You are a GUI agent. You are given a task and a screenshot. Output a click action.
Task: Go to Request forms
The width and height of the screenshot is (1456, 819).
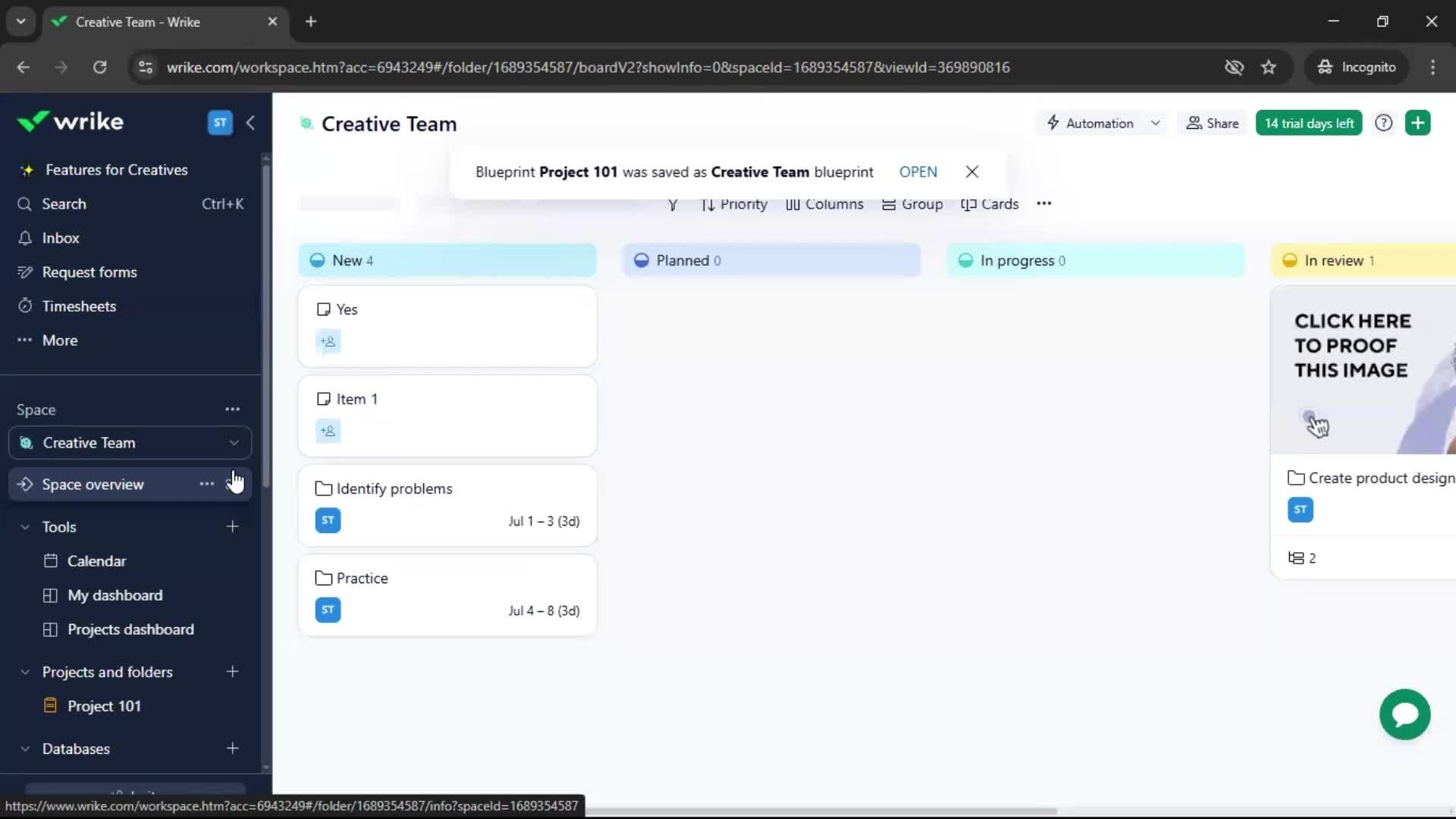click(89, 272)
